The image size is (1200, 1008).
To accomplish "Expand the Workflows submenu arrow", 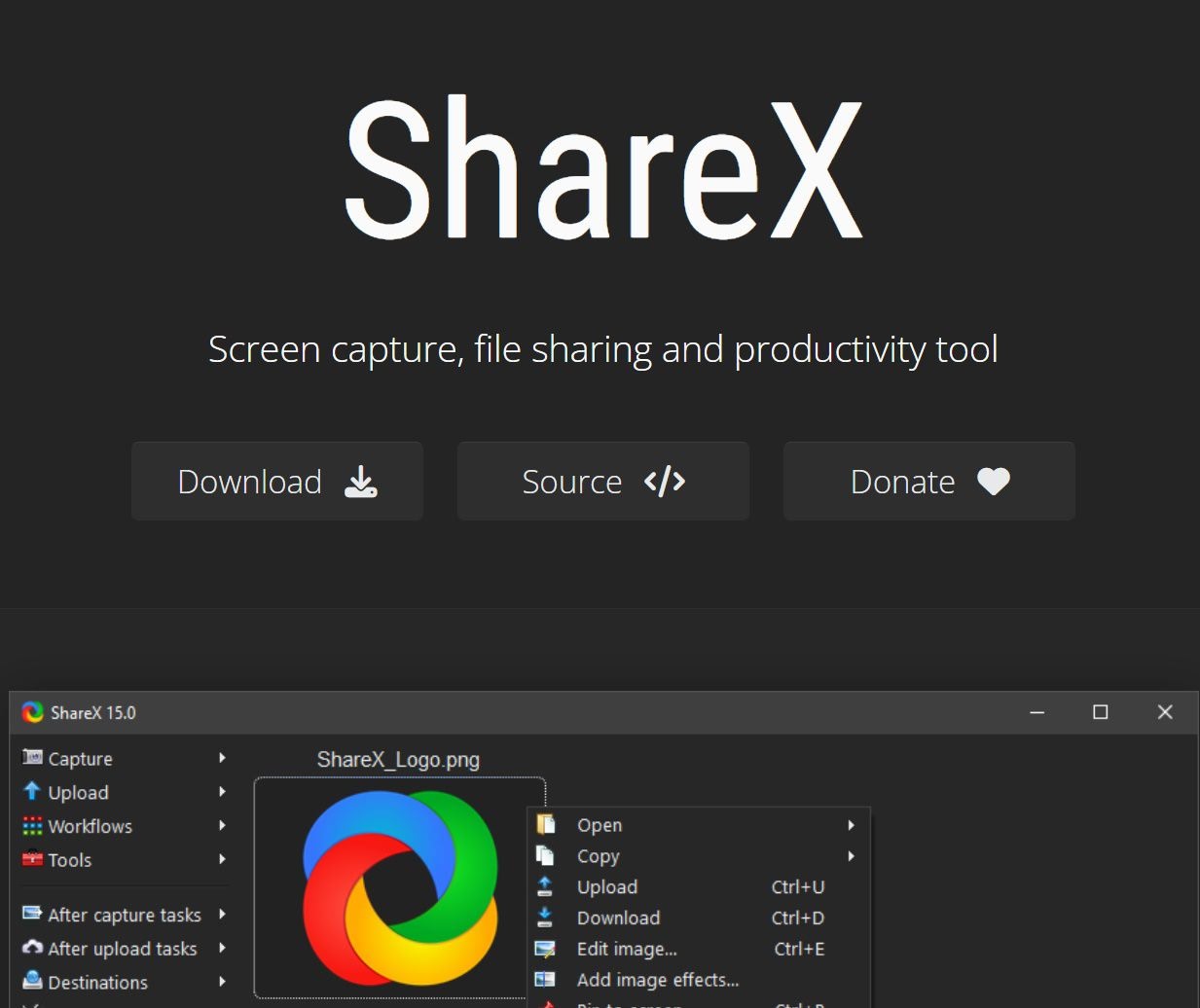I will [222, 826].
